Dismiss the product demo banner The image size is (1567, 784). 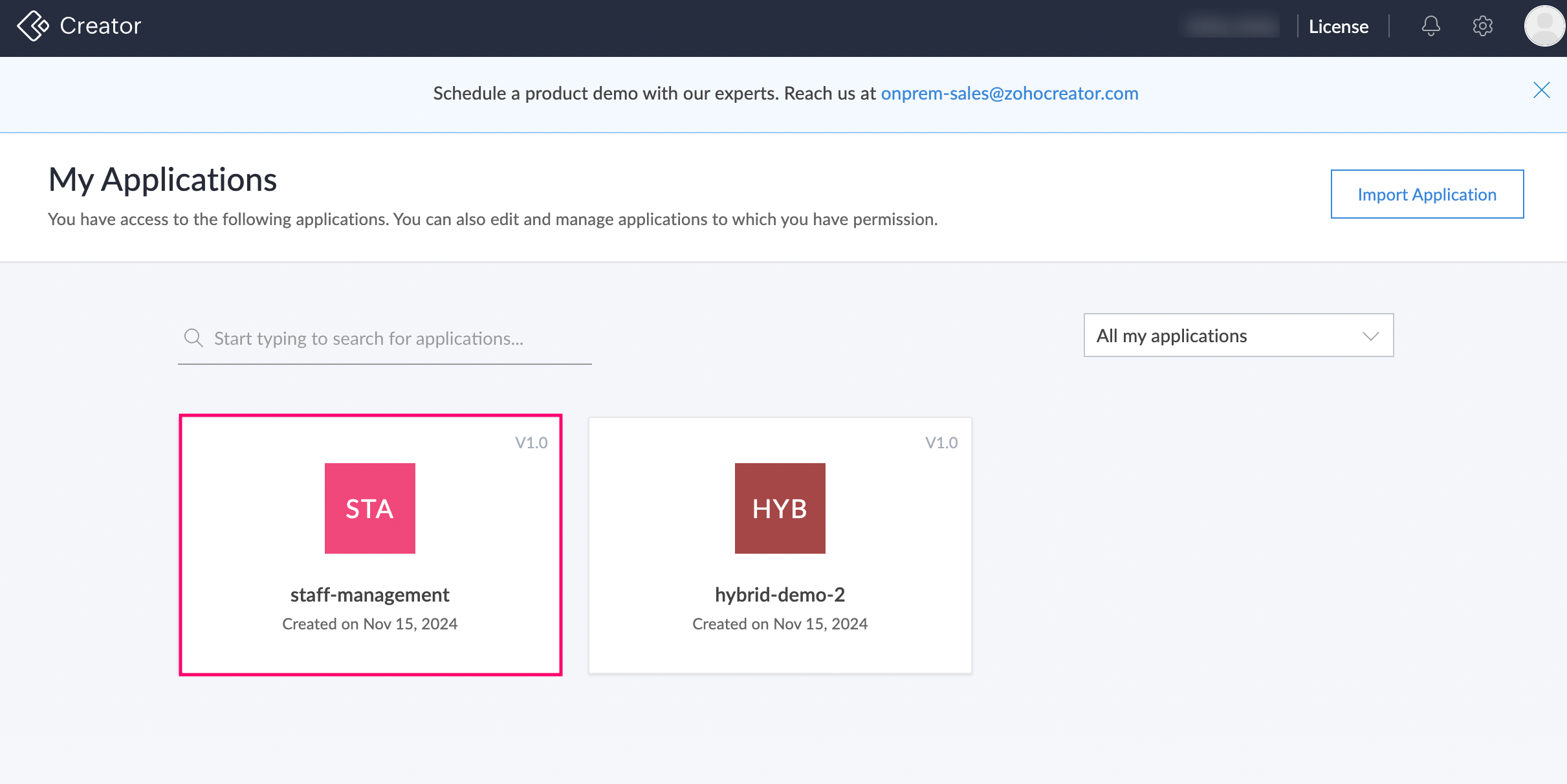click(x=1541, y=90)
